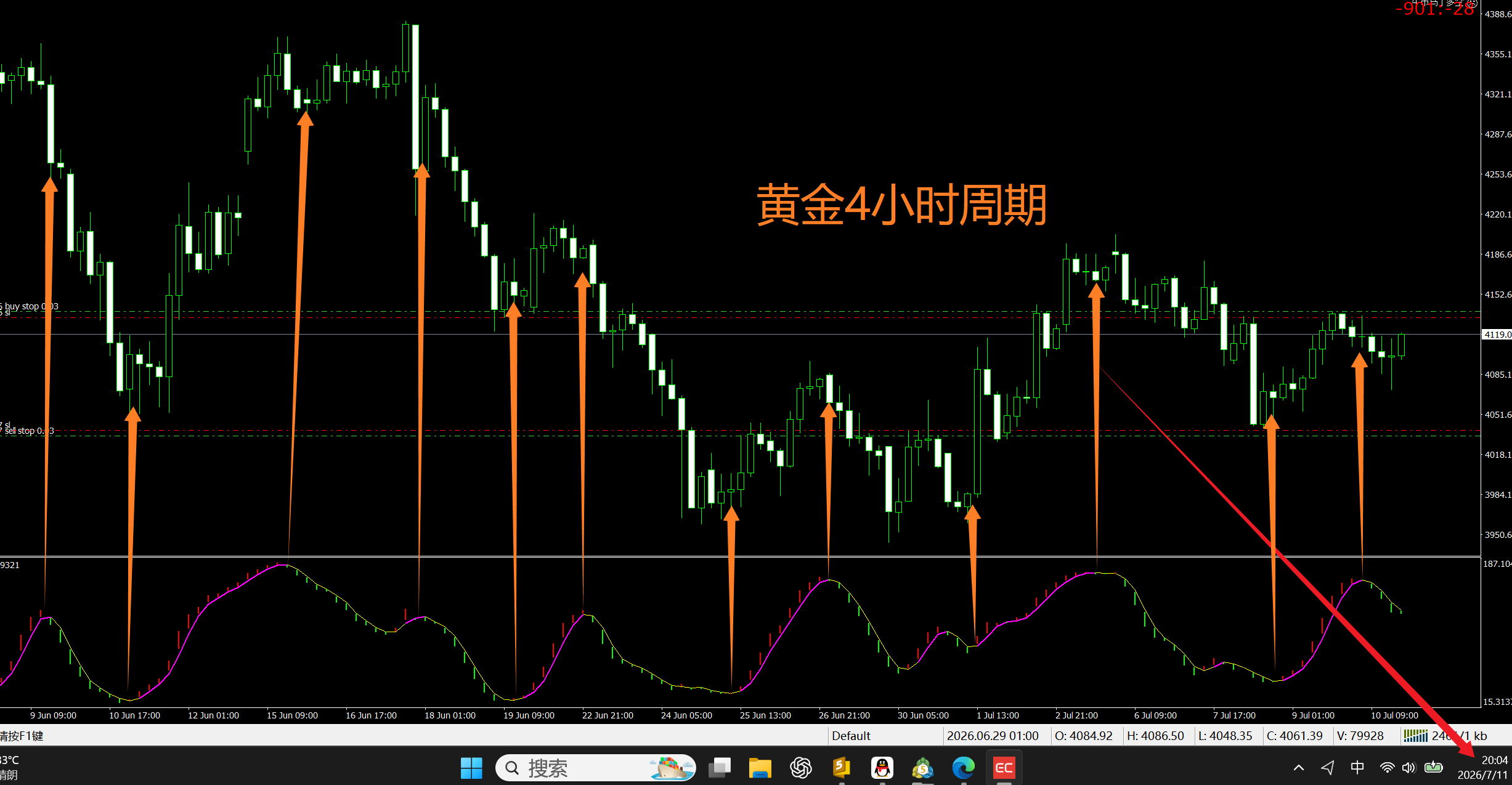This screenshot has width=1512, height=785.
Task: Click the location arrow tray icon
Action: 1328,768
